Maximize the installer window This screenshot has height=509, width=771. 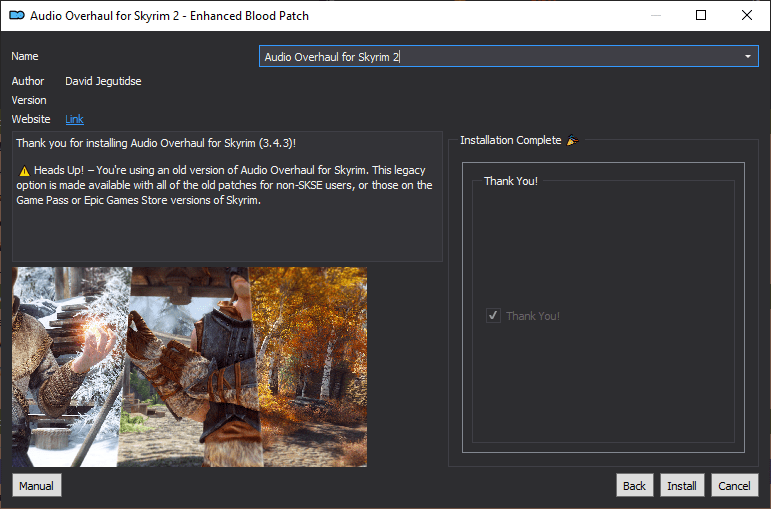pos(701,15)
